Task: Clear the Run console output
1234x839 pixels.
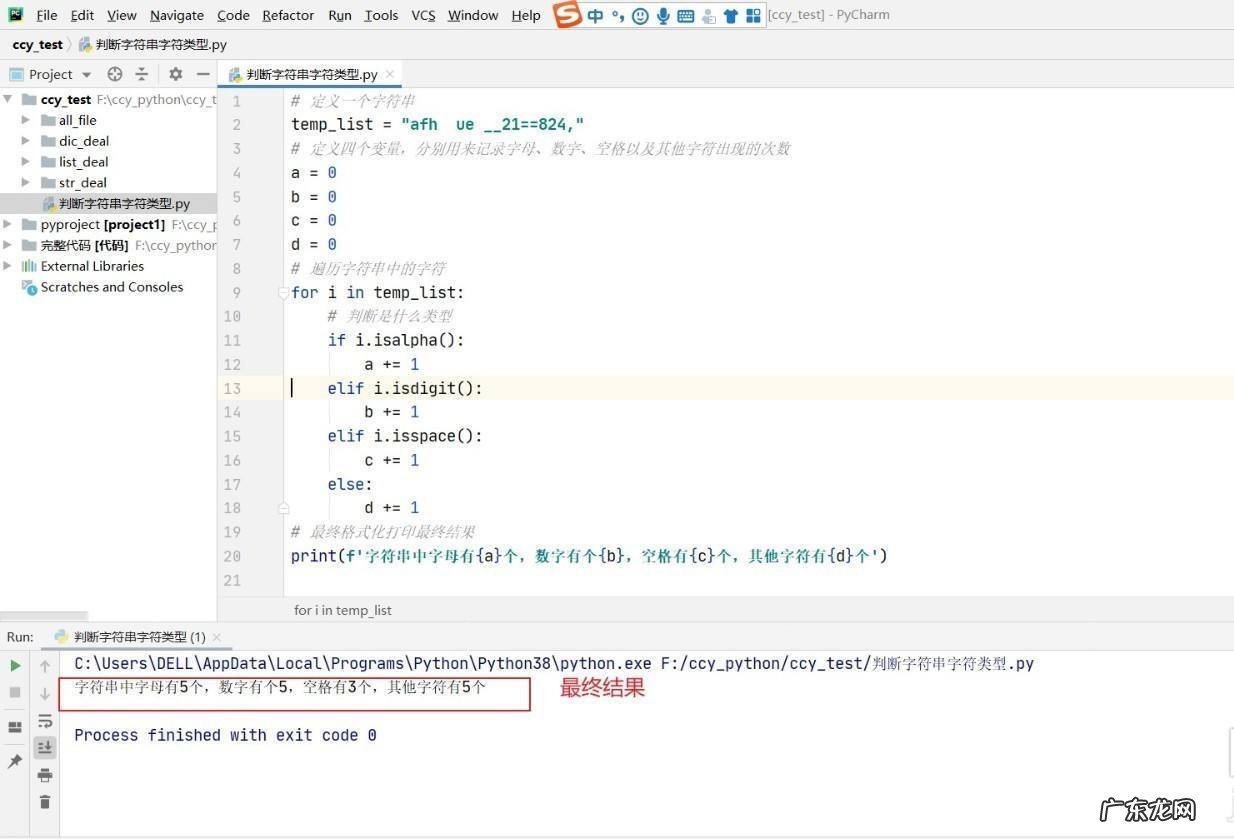Action: [45, 801]
